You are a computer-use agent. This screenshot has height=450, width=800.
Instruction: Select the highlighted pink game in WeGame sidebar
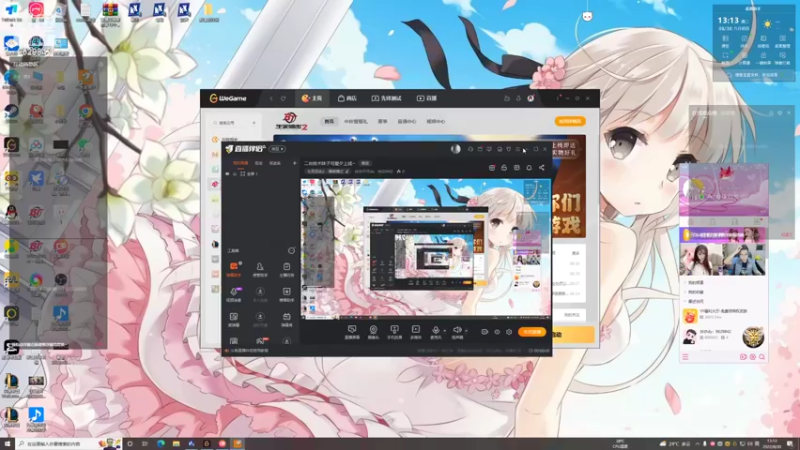point(215,184)
